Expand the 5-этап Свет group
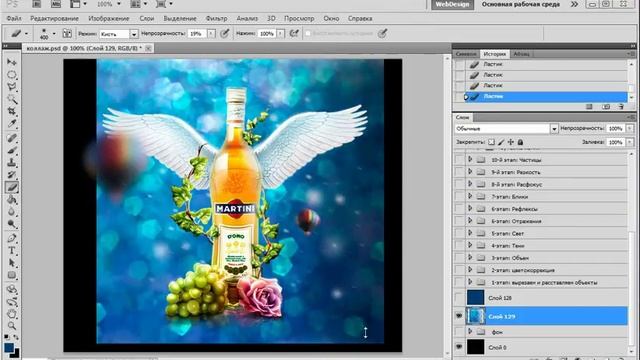This screenshot has width=640, height=360. [470, 233]
